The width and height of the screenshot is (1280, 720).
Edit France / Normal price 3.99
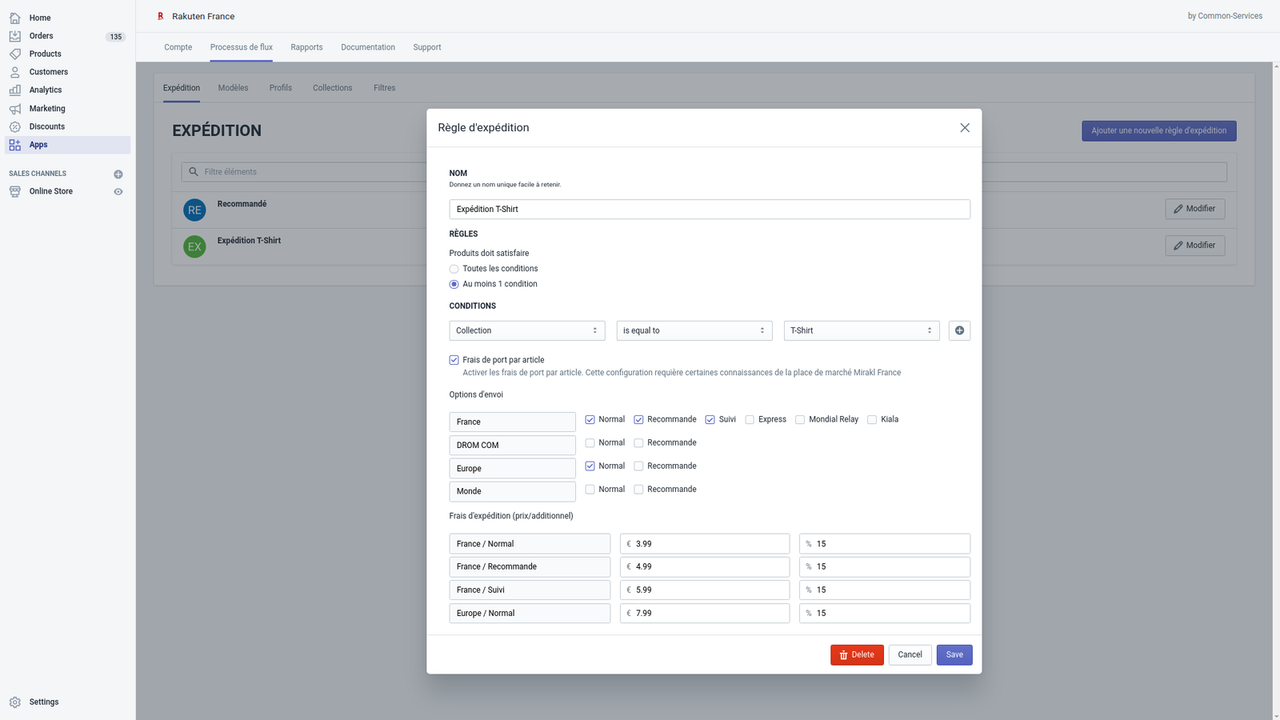(x=706, y=544)
